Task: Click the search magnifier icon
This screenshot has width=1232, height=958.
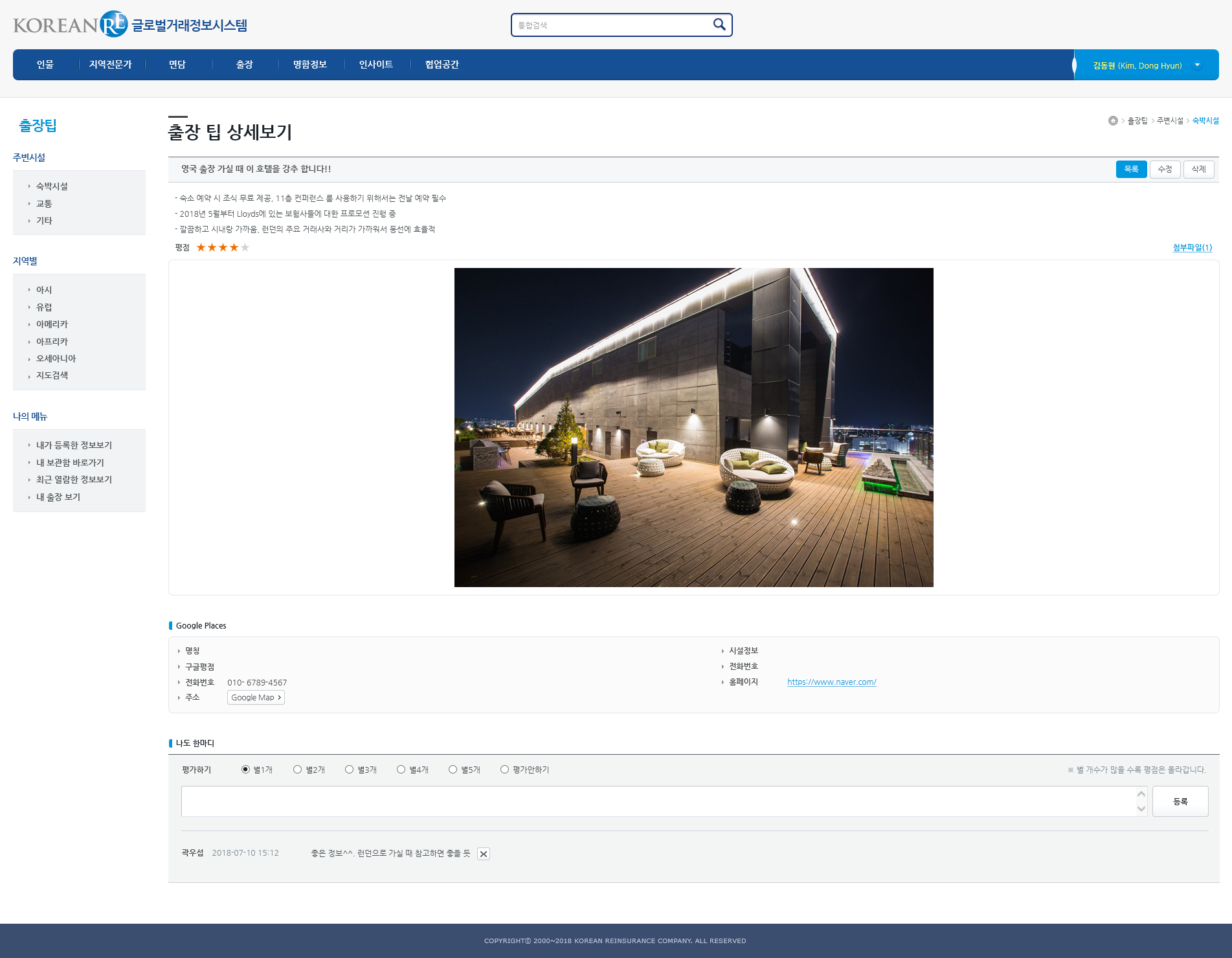Action: point(719,25)
